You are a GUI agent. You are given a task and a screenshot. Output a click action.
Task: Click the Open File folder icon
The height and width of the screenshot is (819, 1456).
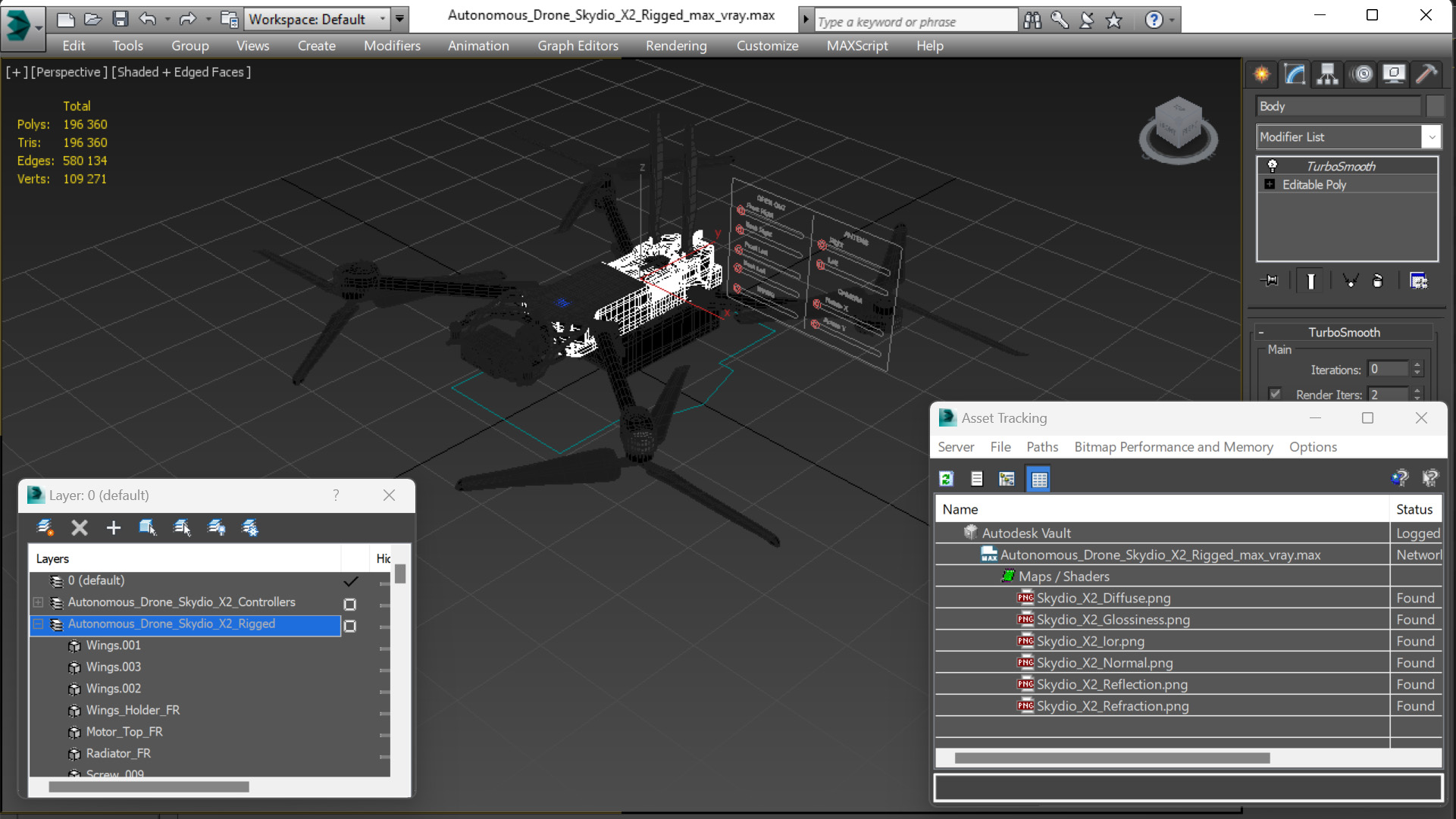pyautogui.click(x=93, y=19)
